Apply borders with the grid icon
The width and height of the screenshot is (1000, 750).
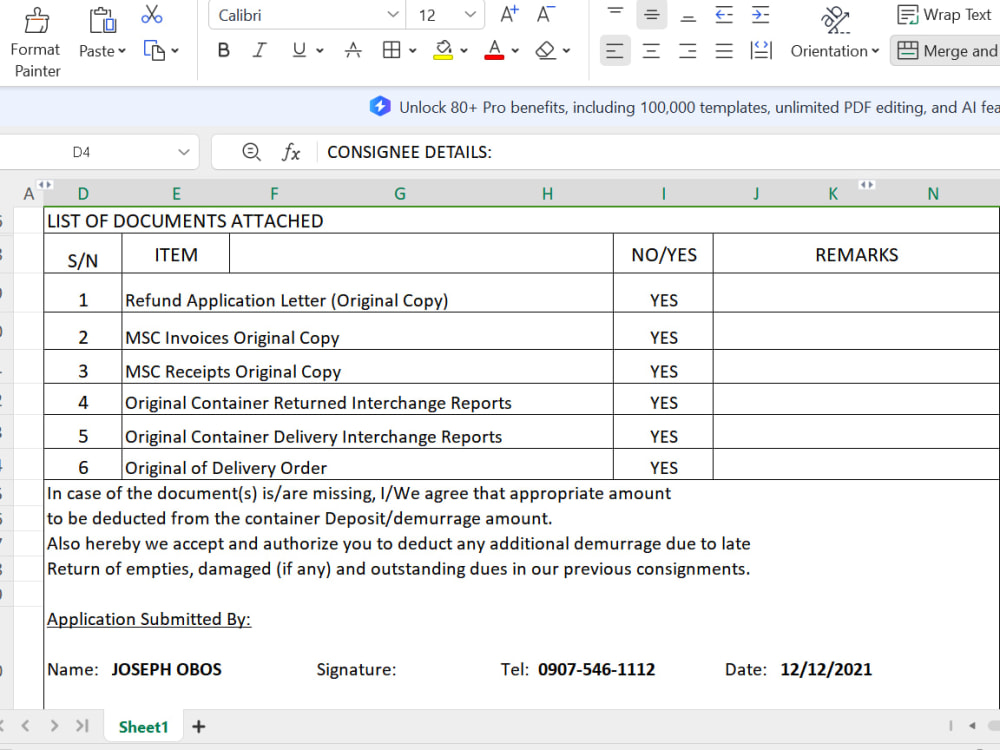coord(391,50)
